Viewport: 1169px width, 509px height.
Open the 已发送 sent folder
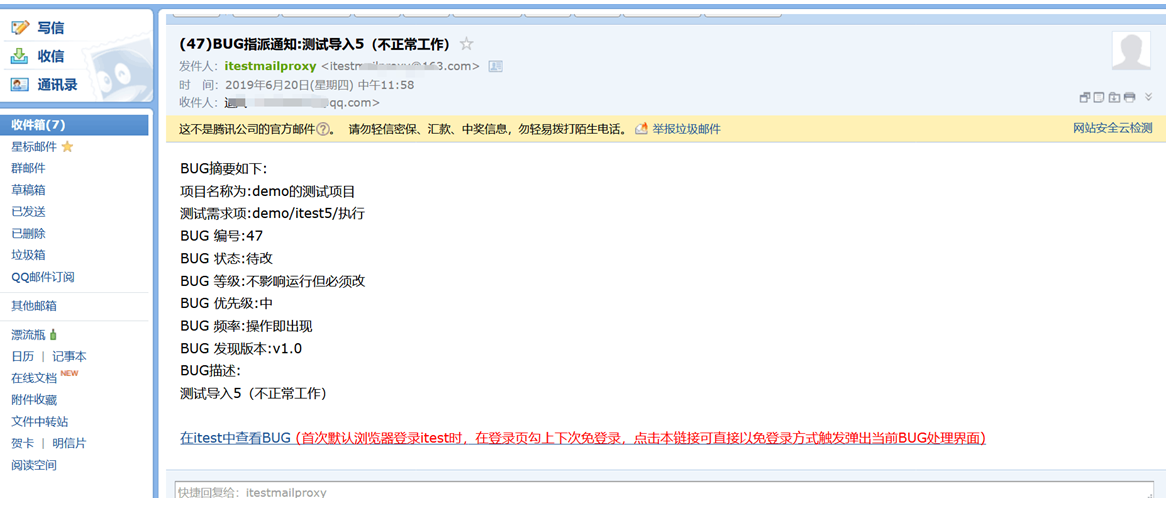28,212
